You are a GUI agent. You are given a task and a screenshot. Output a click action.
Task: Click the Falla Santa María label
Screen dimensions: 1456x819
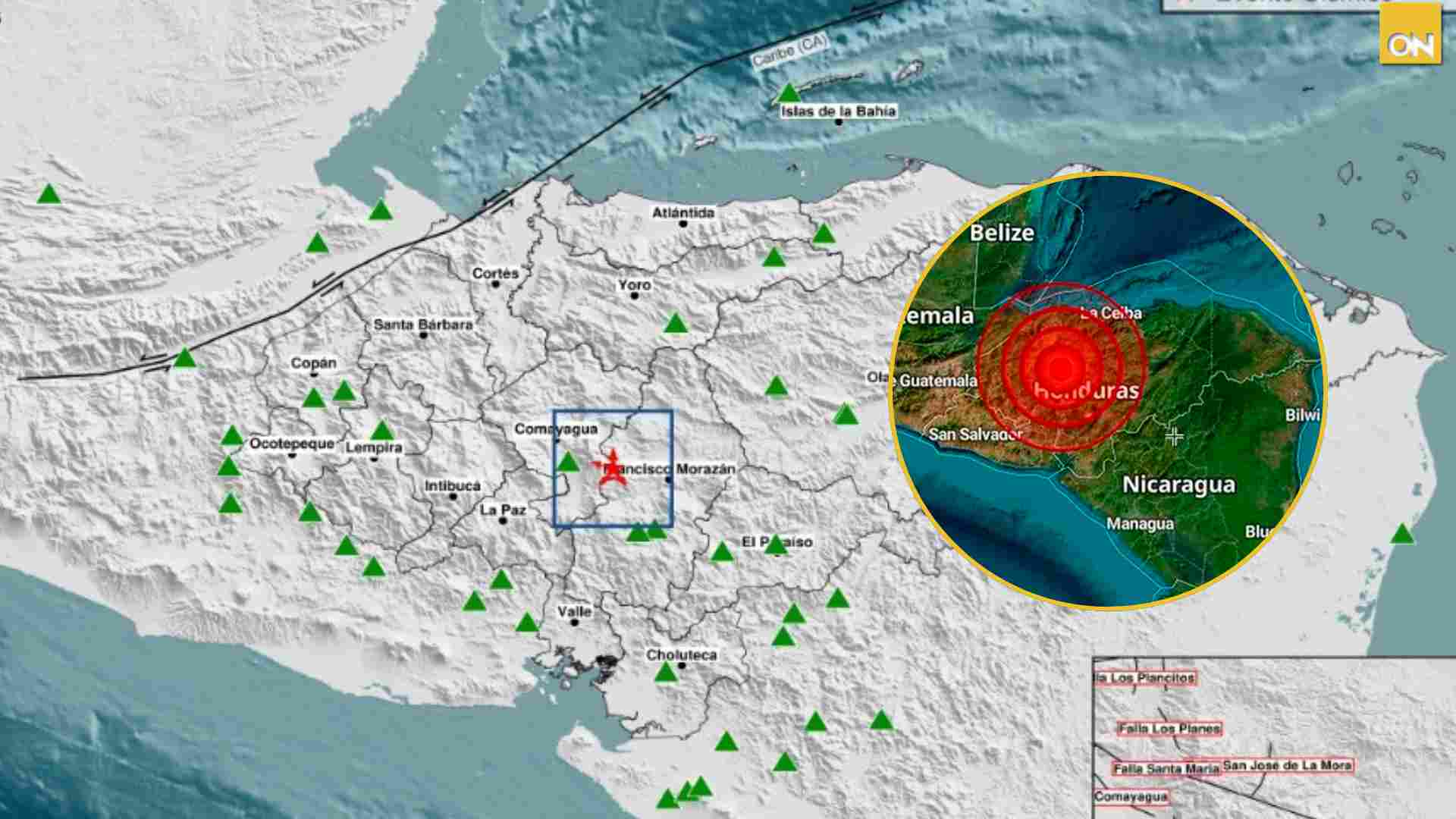tap(1166, 768)
